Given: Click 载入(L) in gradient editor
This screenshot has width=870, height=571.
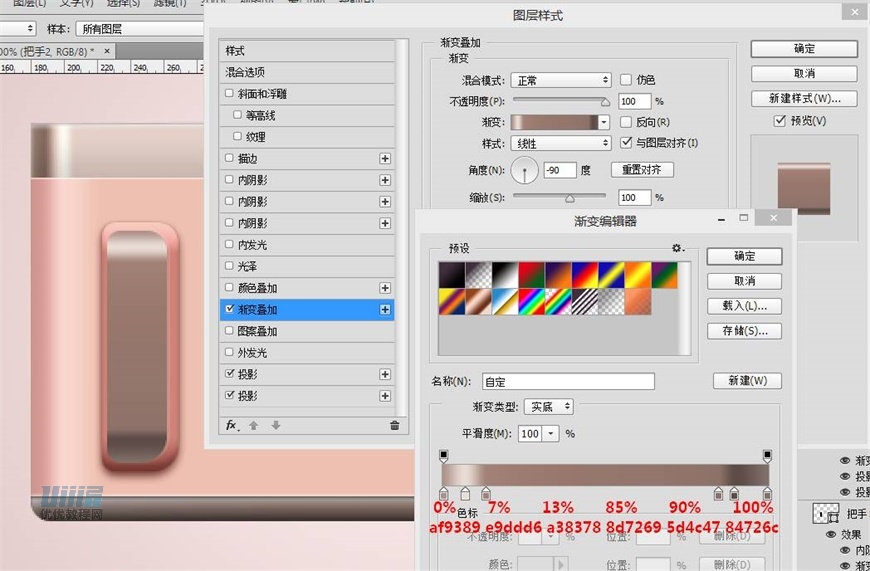Looking at the screenshot, I should [744, 306].
